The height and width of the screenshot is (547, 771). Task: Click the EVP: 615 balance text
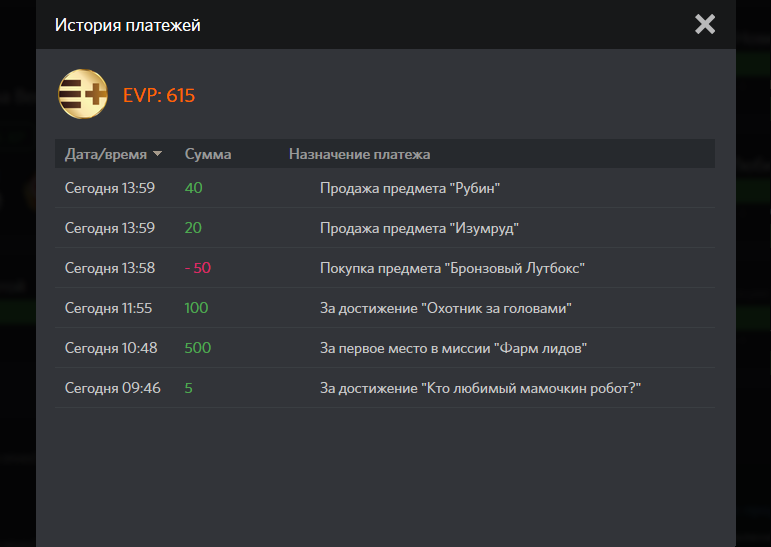[159, 96]
